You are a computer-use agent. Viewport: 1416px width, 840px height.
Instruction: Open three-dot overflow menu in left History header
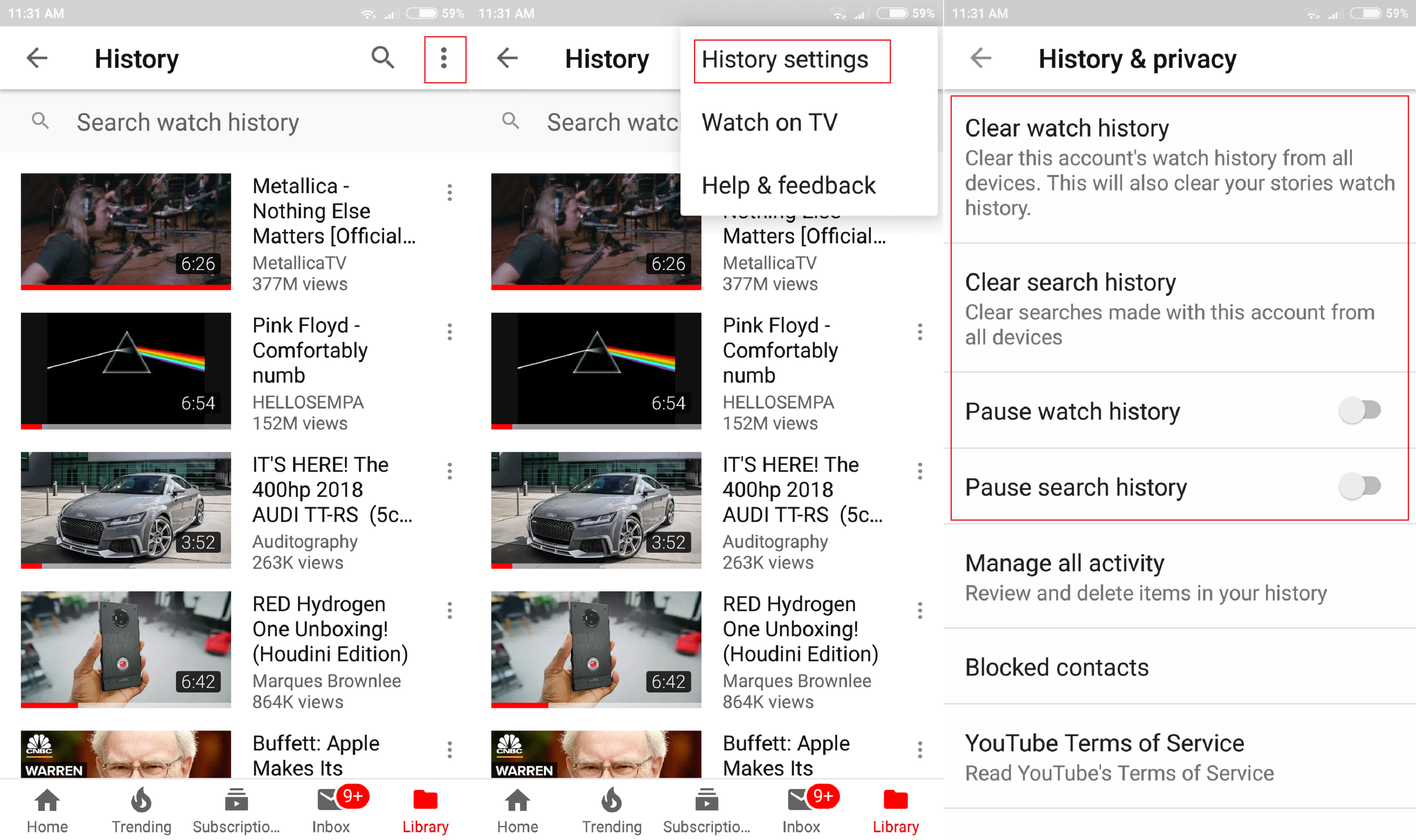444,58
